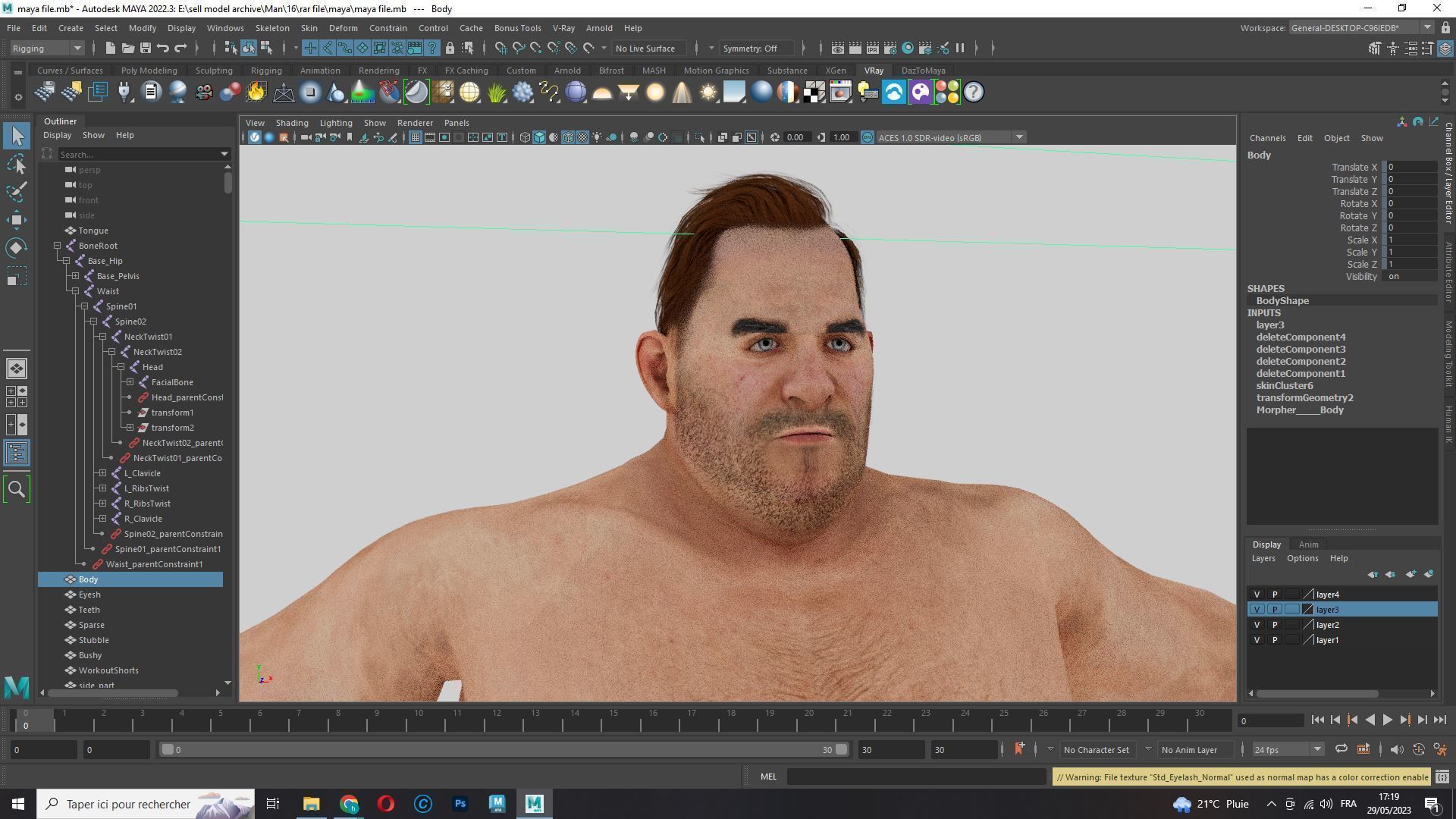The image size is (1456, 819).
Task: Activate the Paint Selection tool
Action: point(17,192)
